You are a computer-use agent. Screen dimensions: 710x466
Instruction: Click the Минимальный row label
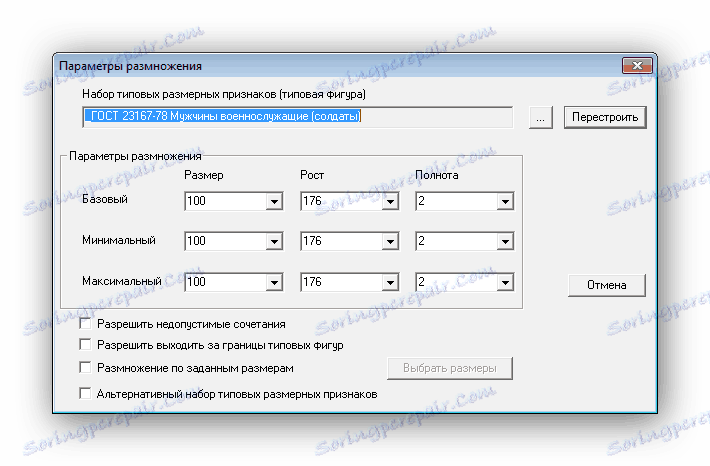(119, 240)
